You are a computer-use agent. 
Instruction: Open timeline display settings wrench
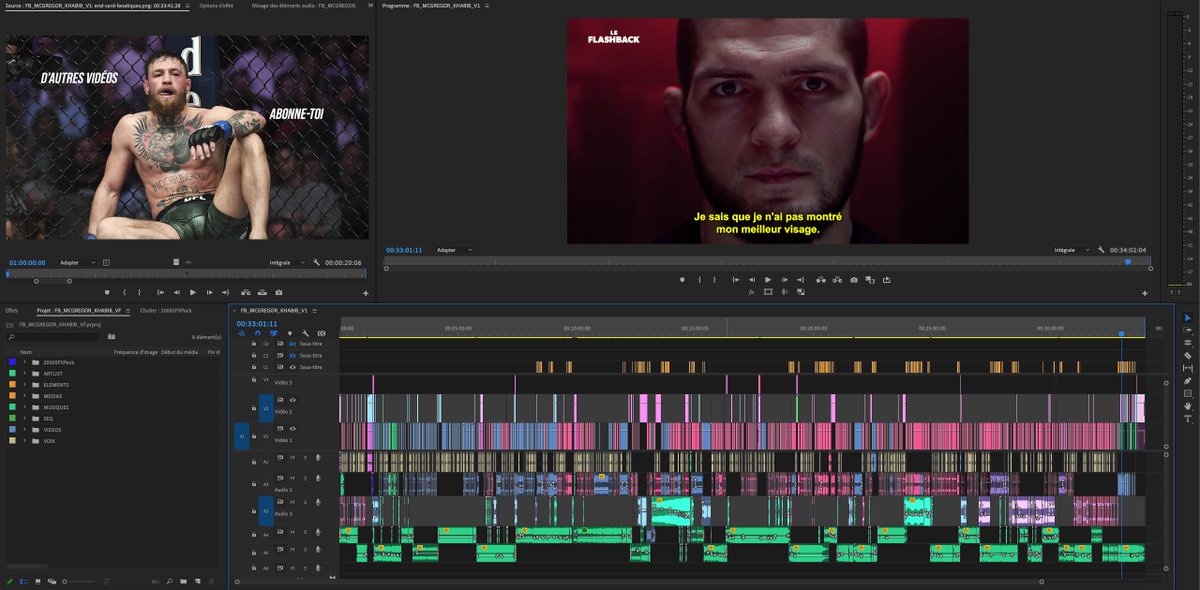pyautogui.click(x=305, y=333)
